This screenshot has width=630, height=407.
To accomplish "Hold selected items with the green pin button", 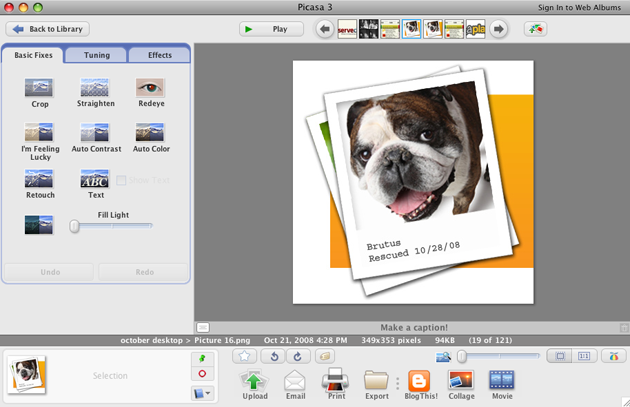I will (x=203, y=357).
